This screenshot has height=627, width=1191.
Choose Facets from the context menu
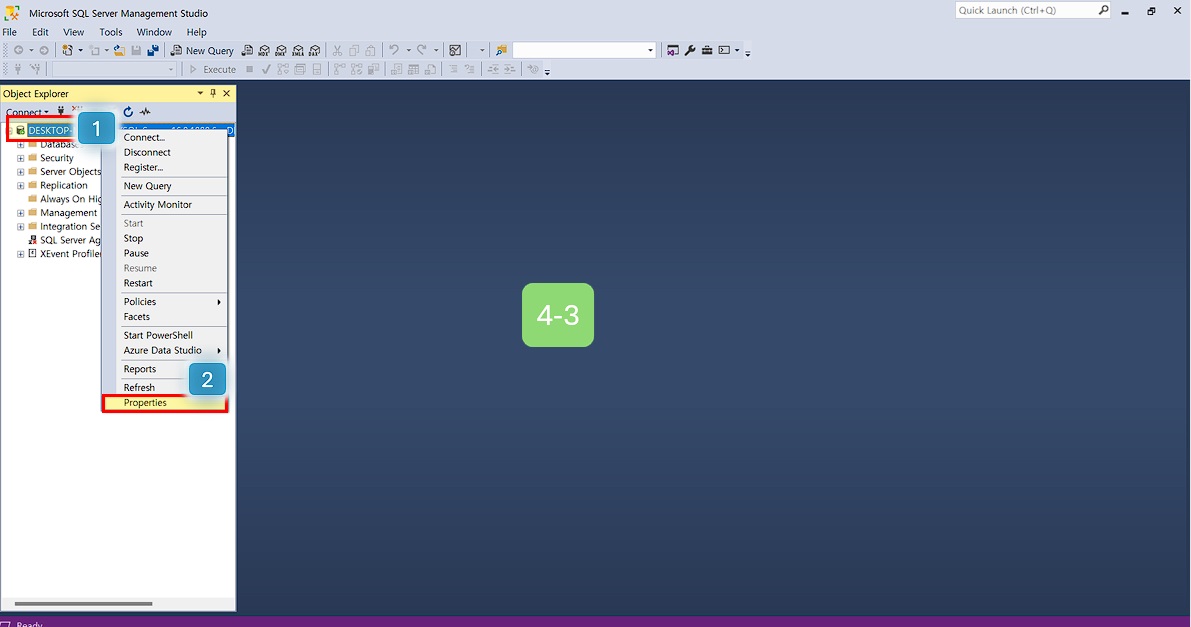pos(165,317)
